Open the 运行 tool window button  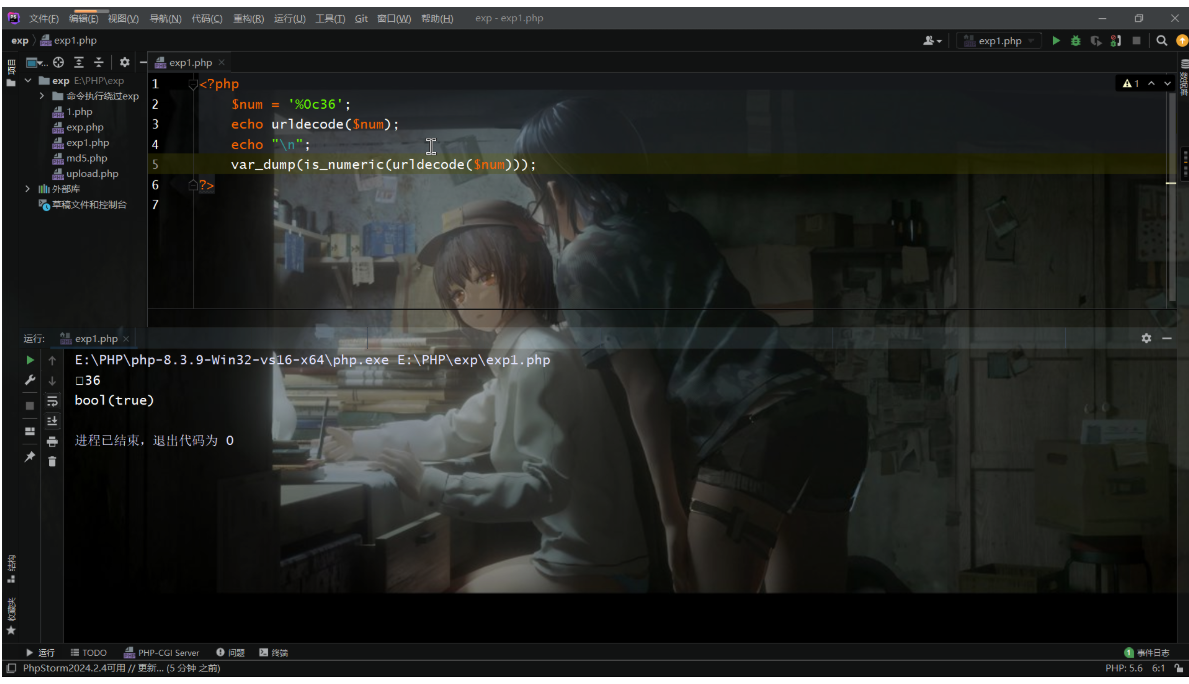point(40,653)
